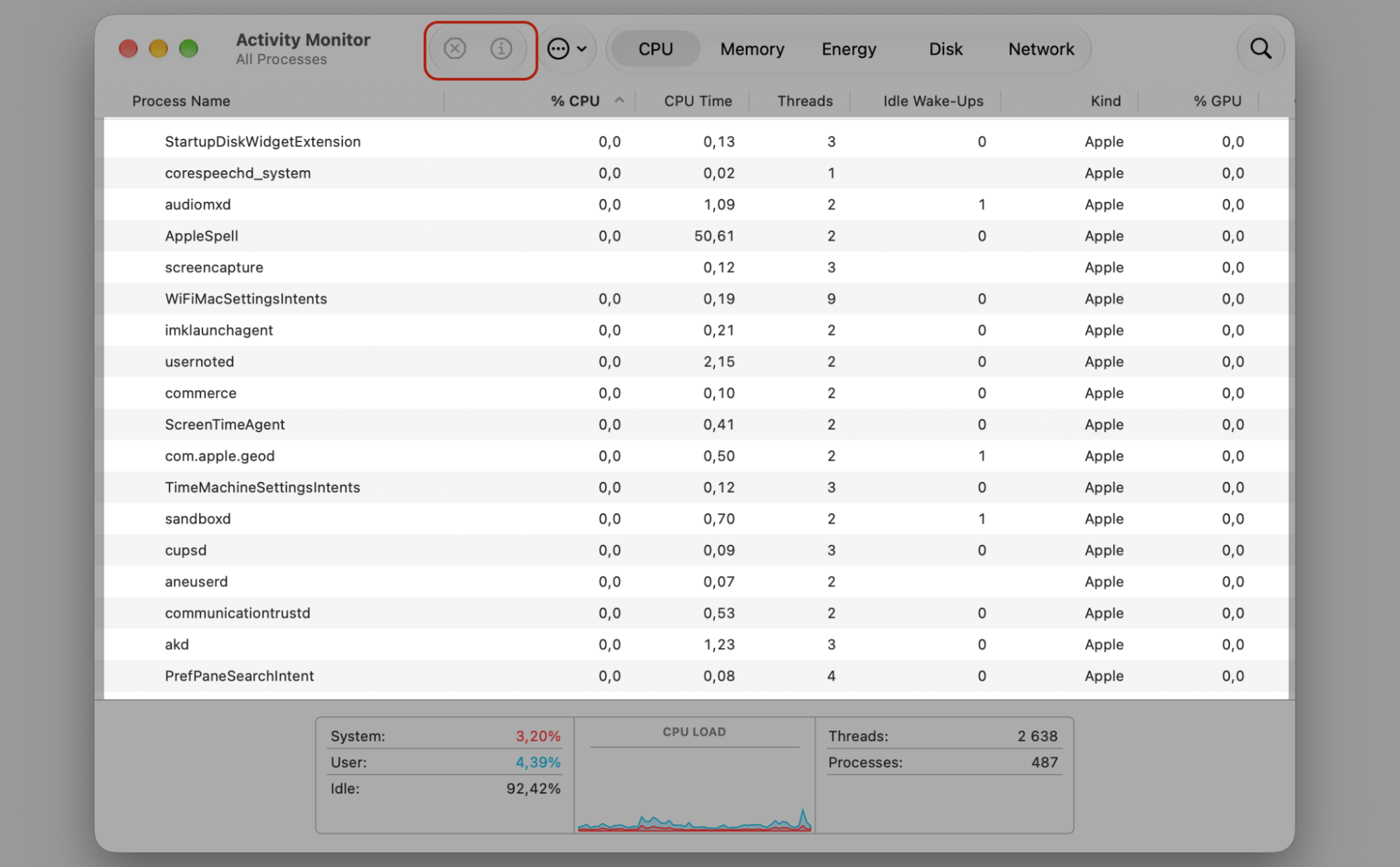
Task: Select the screencapture process row
Action: [x=696, y=268]
